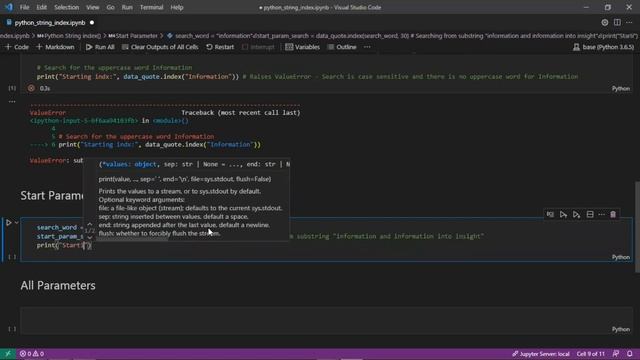Open the feedback icon in status bar
This screenshot has width=640, height=360.
point(616,354)
